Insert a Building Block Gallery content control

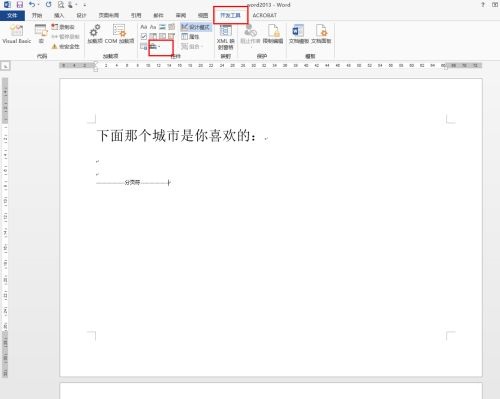pyautogui.click(x=171, y=27)
